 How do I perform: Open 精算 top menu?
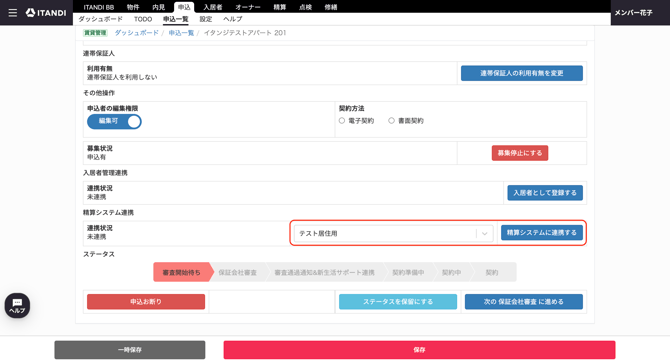279,7
